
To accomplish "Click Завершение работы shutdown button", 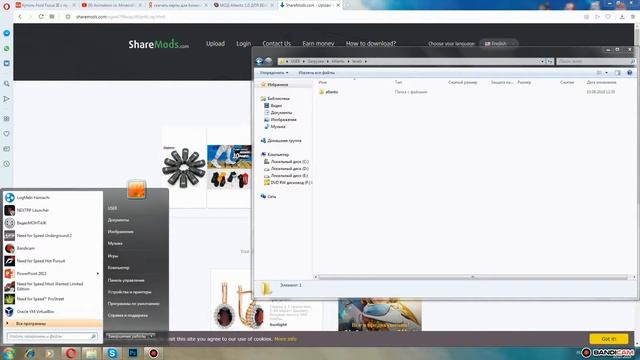I will point(127,336).
